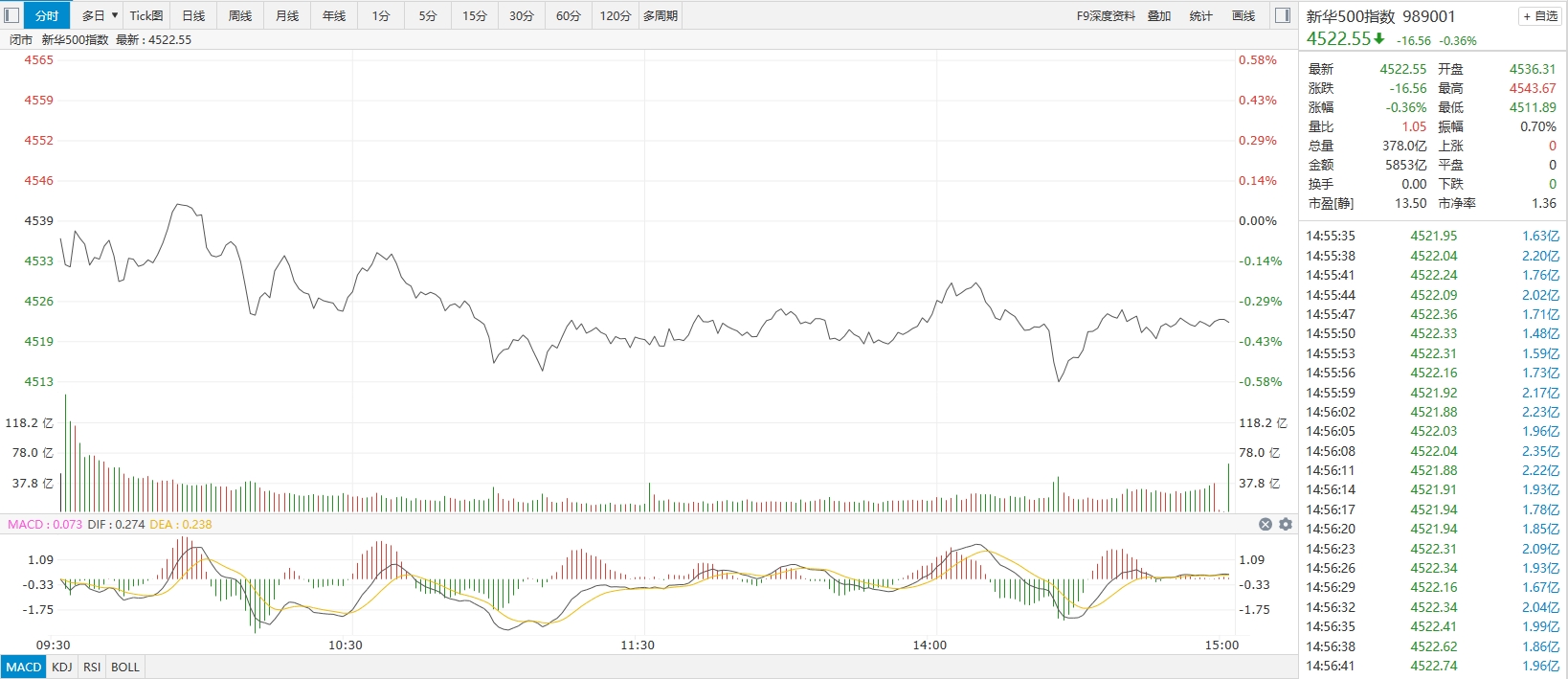Select the 14:55:47 tick row
Viewport: 1568px width, 679px height.
point(1433,314)
